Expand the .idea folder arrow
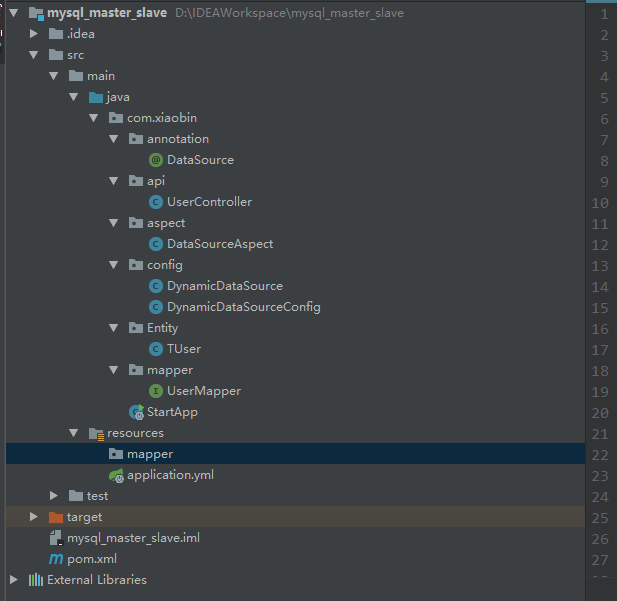The image size is (617, 601). click(x=34, y=34)
